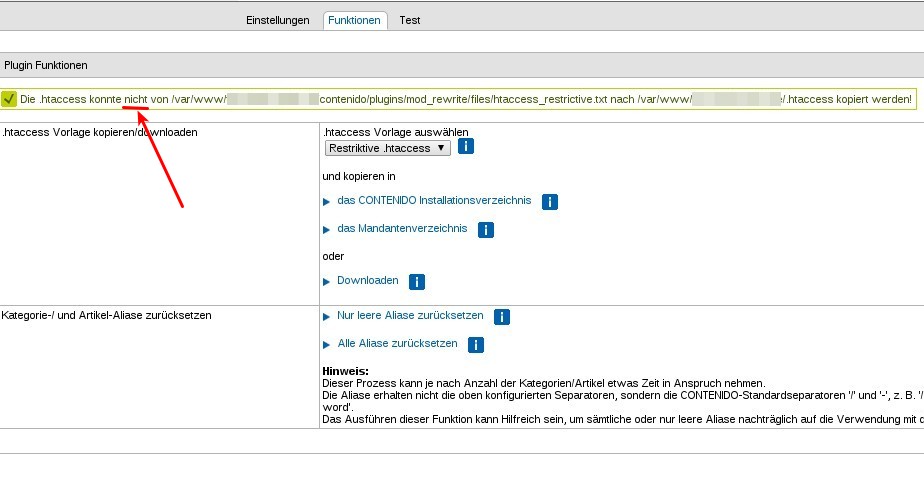This screenshot has height=499, width=924.
Task: Open the Restriktive .htaccess dropdown
Action: [x=388, y=148]
